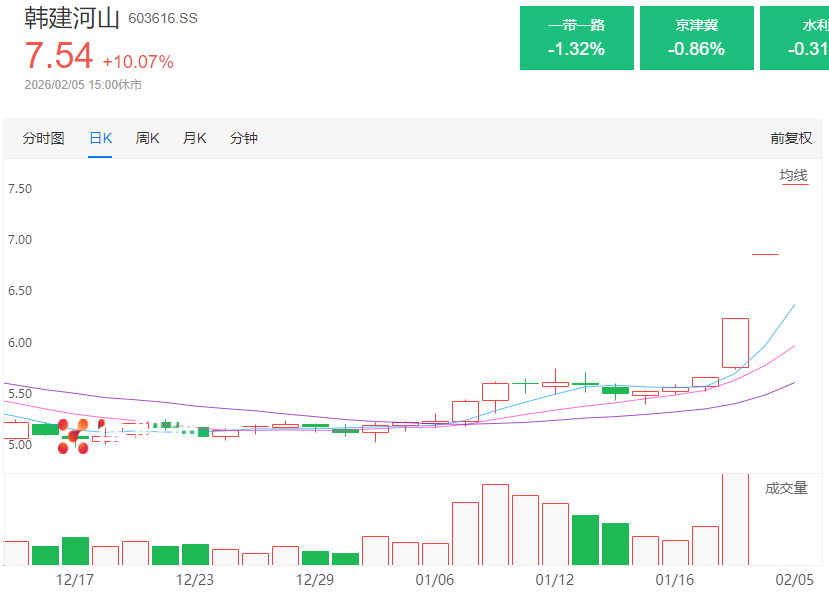Image resolution: width=829 pixels, height=592 pixels.
Task: Click the stock code 603616.SS
Action: point(163,19)
